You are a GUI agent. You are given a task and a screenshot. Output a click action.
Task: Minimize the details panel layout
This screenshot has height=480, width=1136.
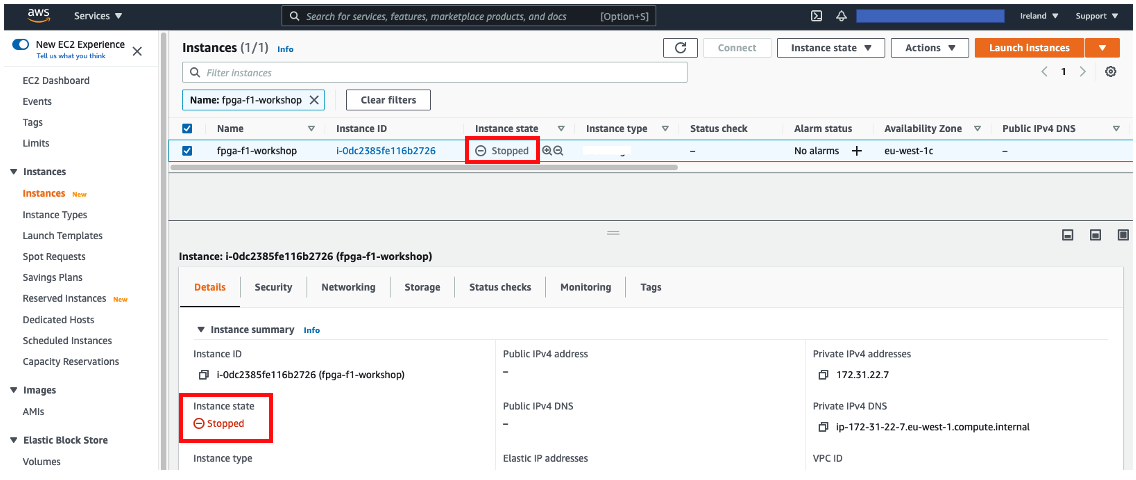click(x=1067, y=235)
